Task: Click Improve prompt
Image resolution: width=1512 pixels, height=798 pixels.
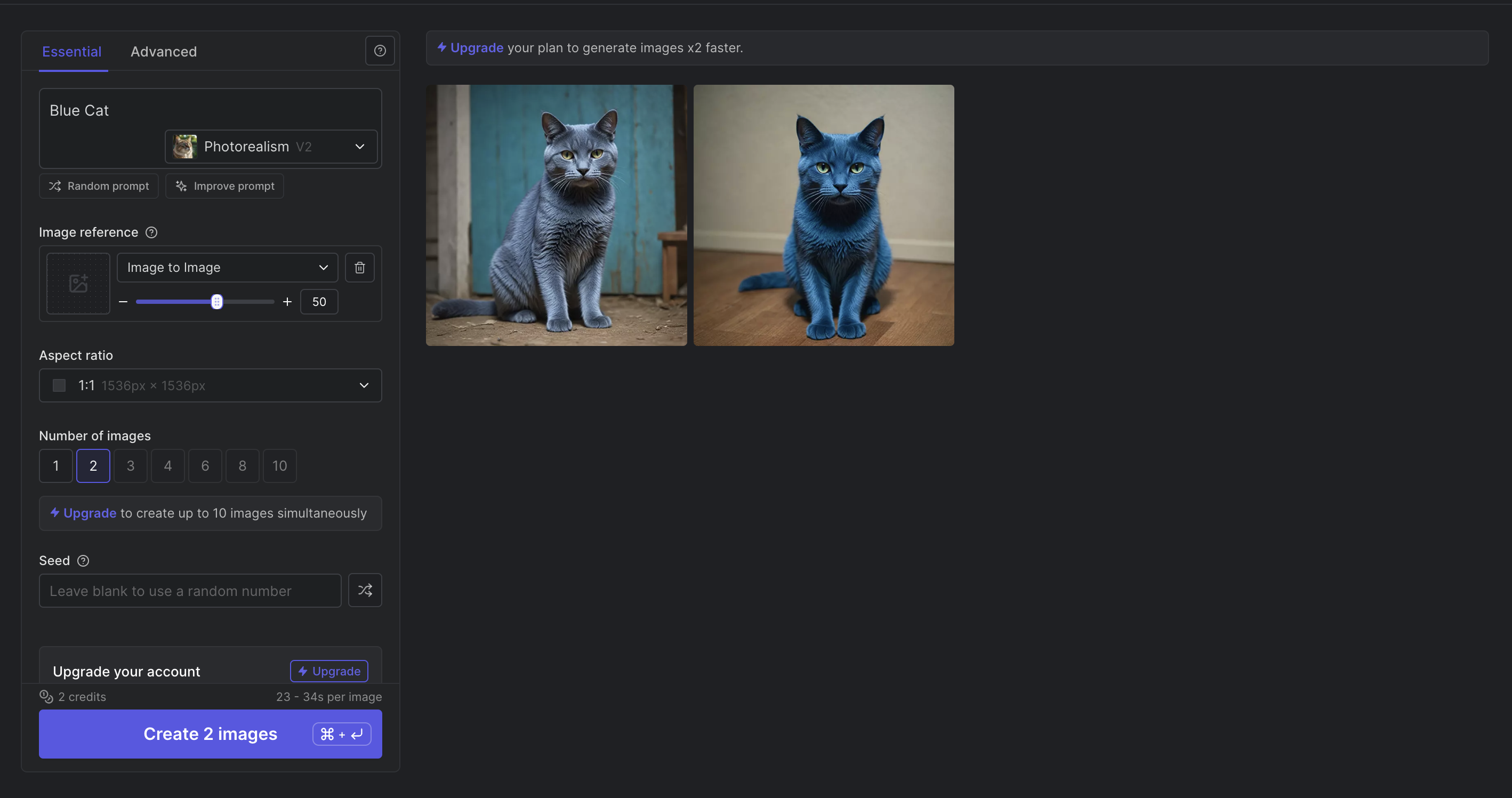Action: click(224, 186)
